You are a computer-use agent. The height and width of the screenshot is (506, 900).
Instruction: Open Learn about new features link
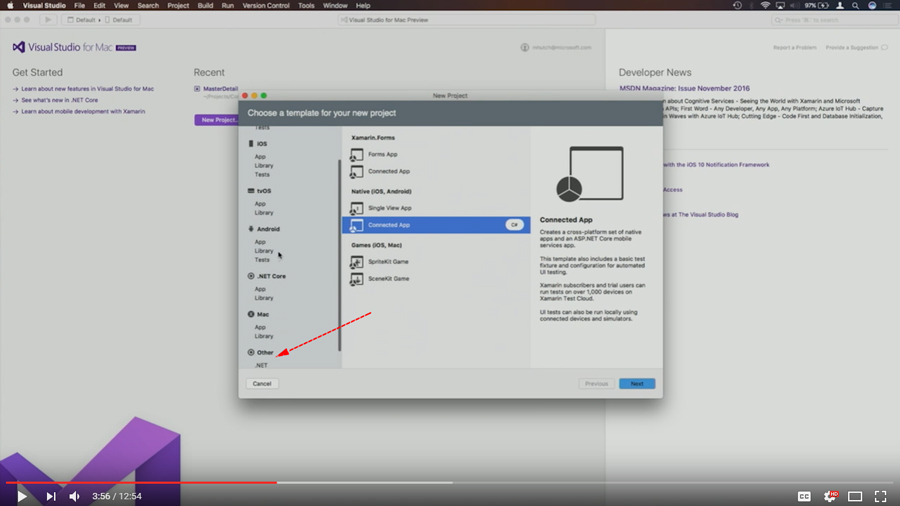(87, 89)
